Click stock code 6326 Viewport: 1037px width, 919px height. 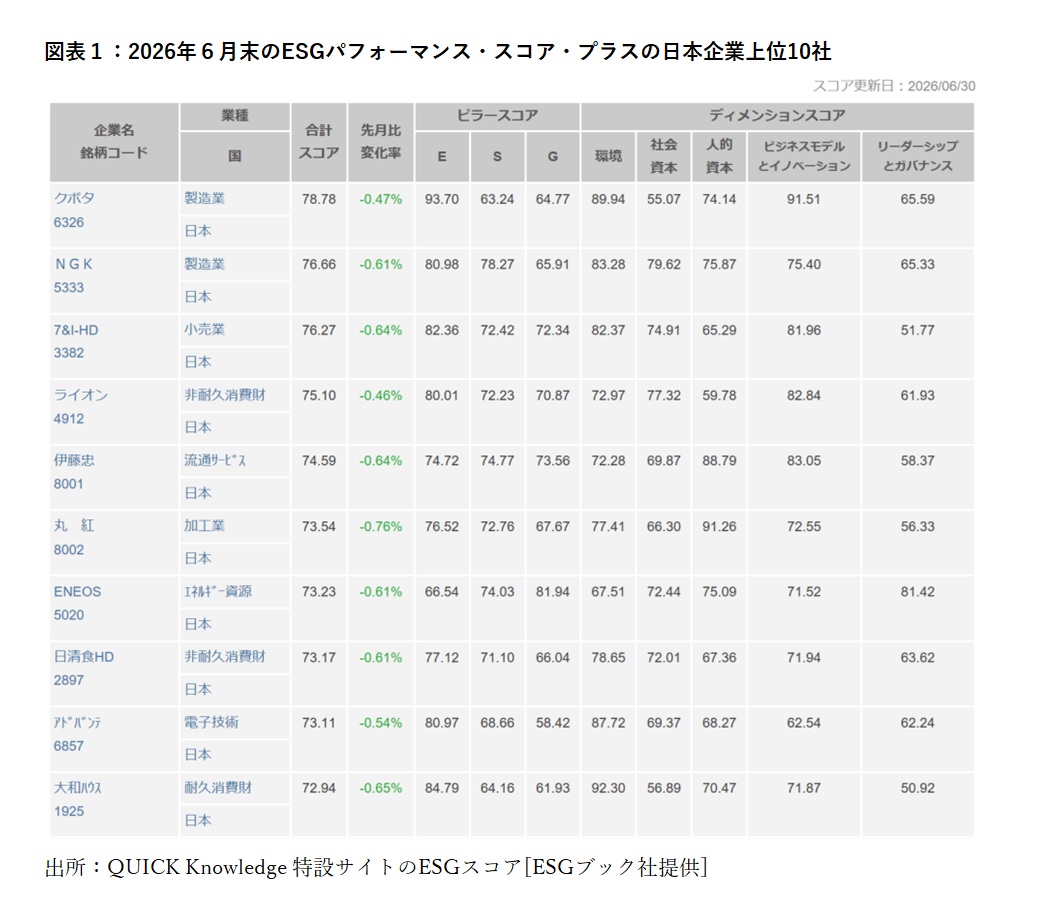[x=69, y=222]
